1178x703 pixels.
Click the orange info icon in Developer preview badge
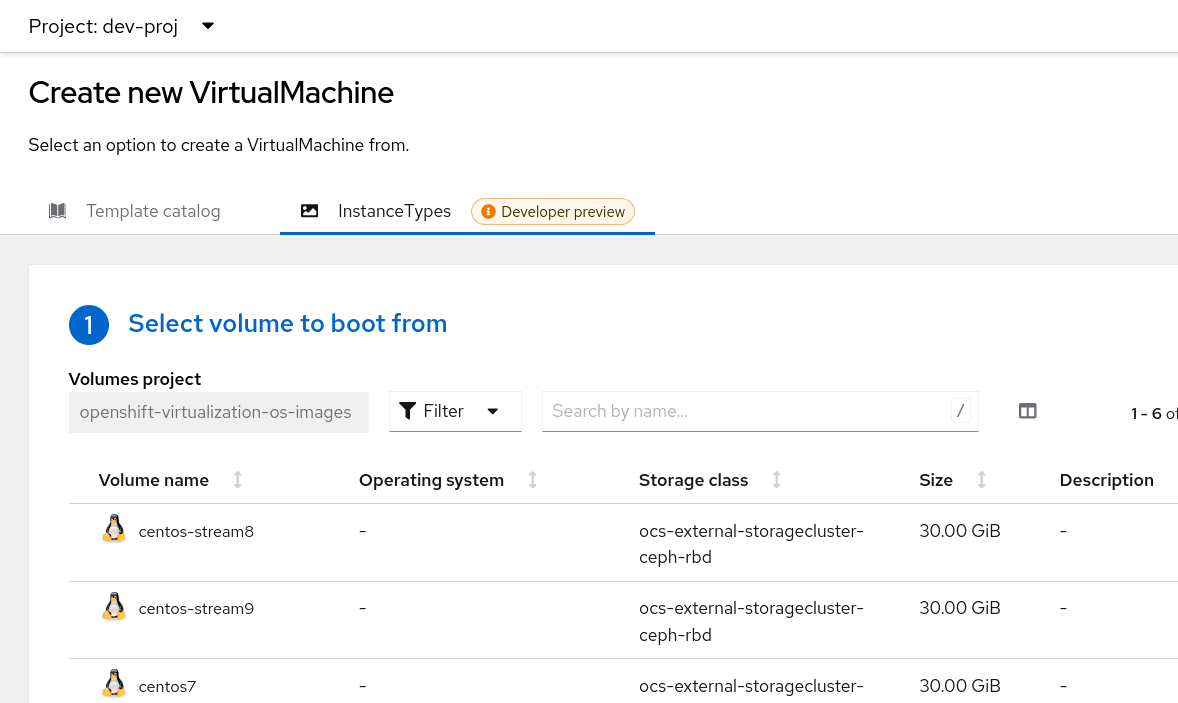488,211
